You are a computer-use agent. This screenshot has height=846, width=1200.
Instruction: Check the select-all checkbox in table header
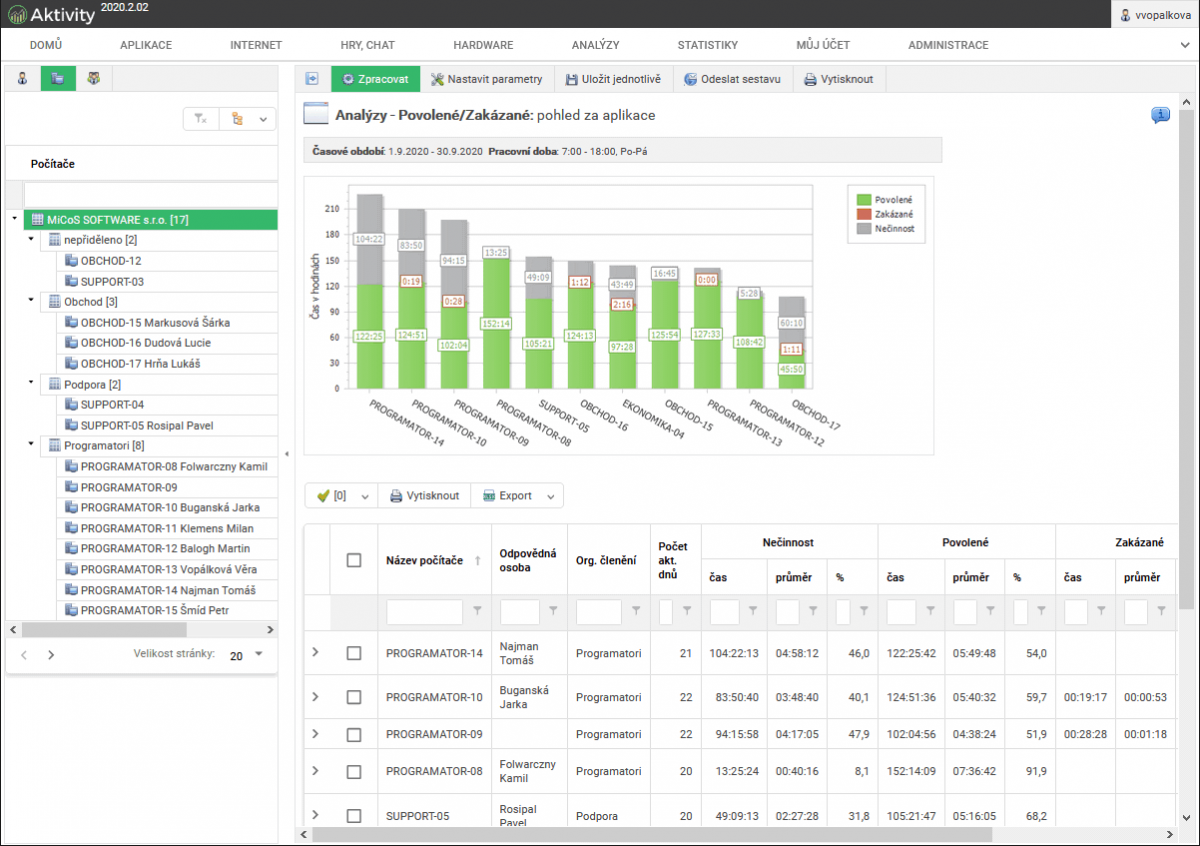[354, 560]
